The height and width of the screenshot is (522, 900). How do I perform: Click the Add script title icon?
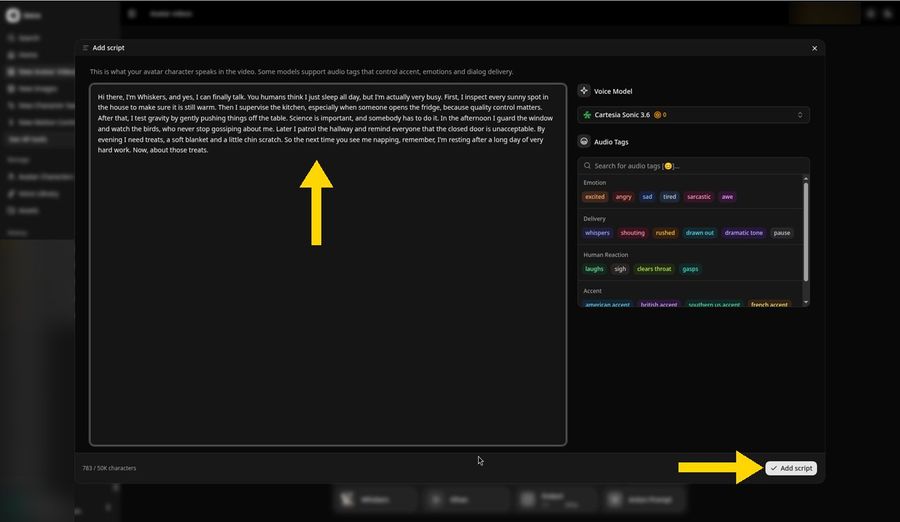(x=86, y=48)
